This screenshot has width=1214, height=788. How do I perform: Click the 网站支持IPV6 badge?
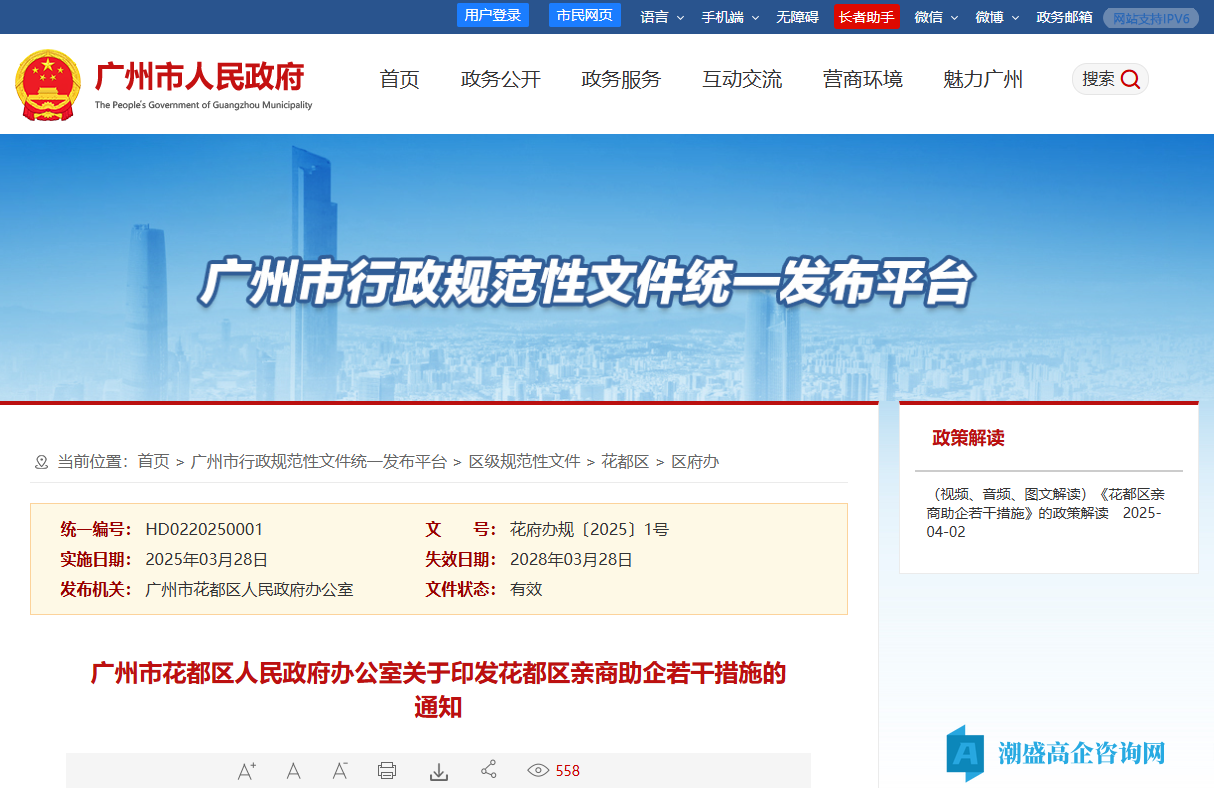(1150, 17)
